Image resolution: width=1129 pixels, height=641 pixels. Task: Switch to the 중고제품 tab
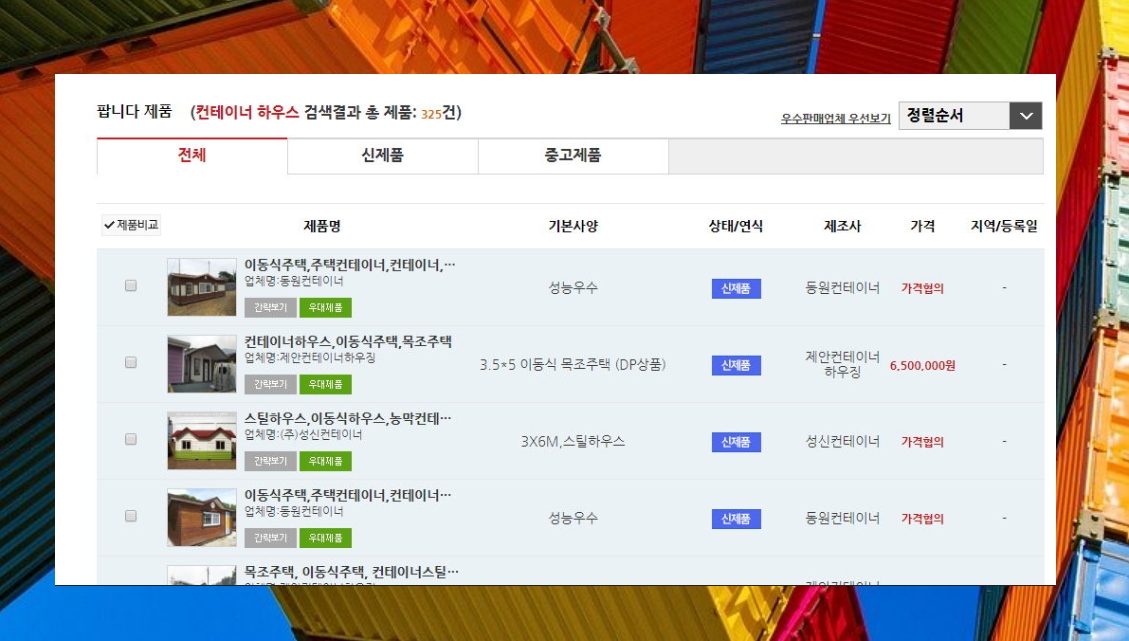(x=573, y=156)
